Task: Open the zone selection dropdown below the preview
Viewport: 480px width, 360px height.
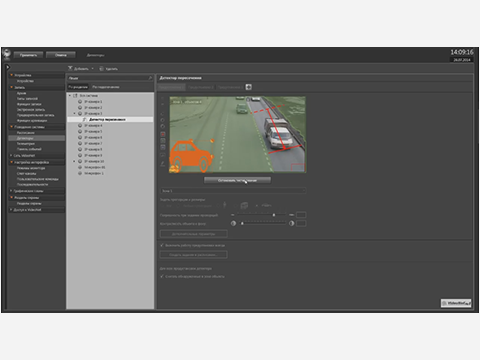Action: [233, 191]
